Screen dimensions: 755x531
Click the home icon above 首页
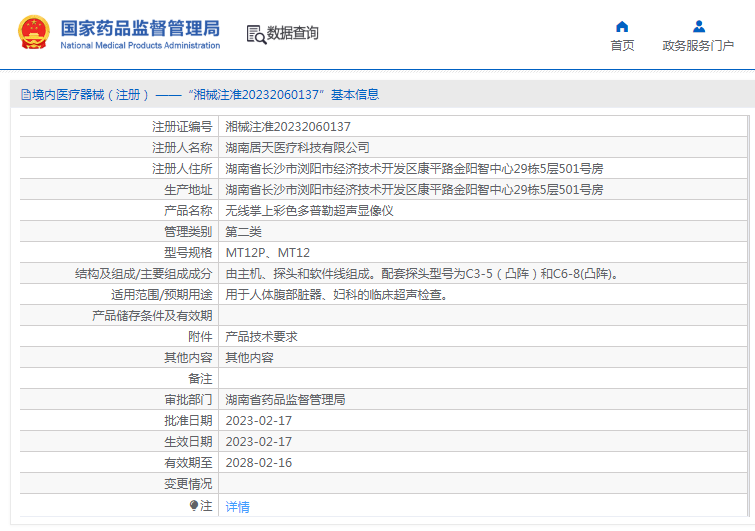click(x=622, y=26)
